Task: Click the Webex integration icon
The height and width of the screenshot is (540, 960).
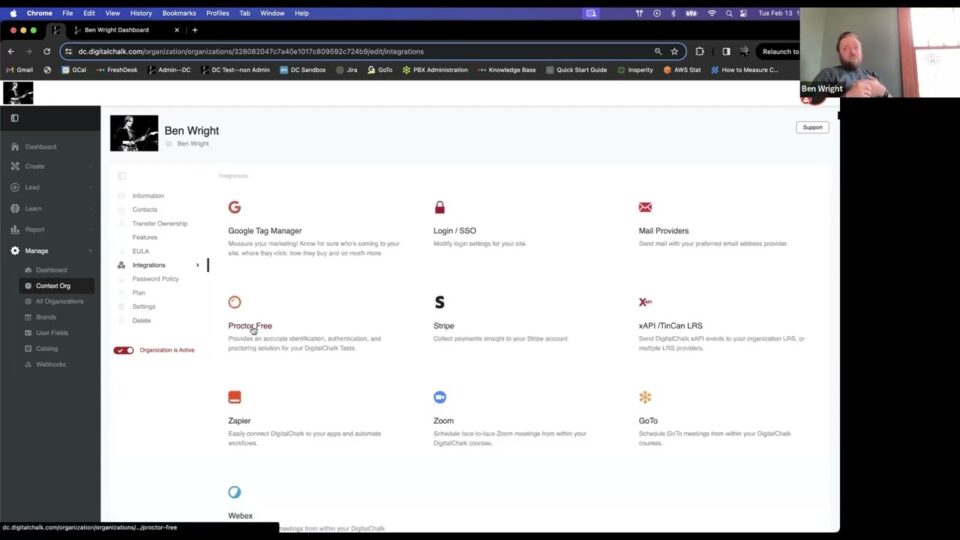Action: pos(234,492)
